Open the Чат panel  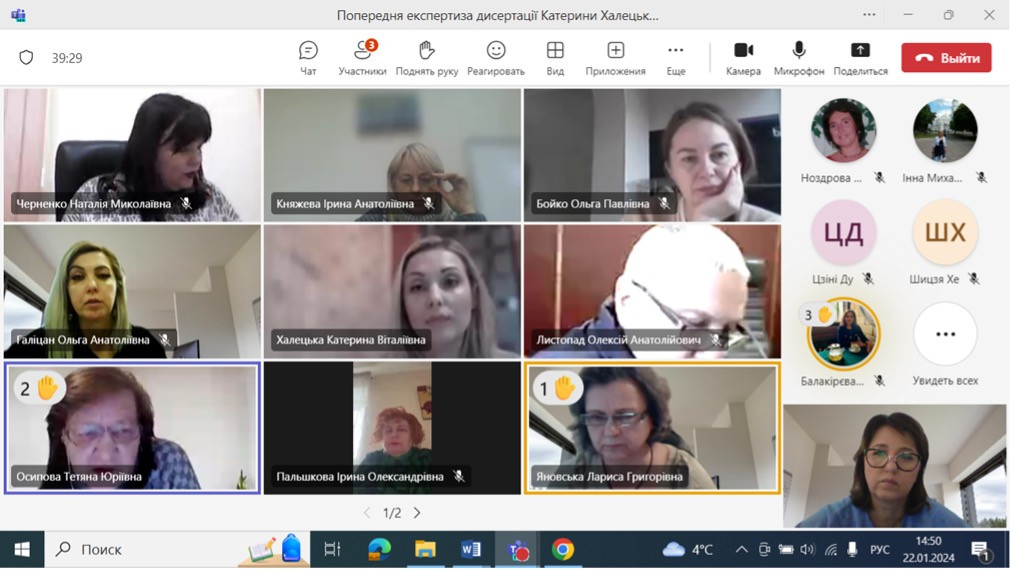308,58
